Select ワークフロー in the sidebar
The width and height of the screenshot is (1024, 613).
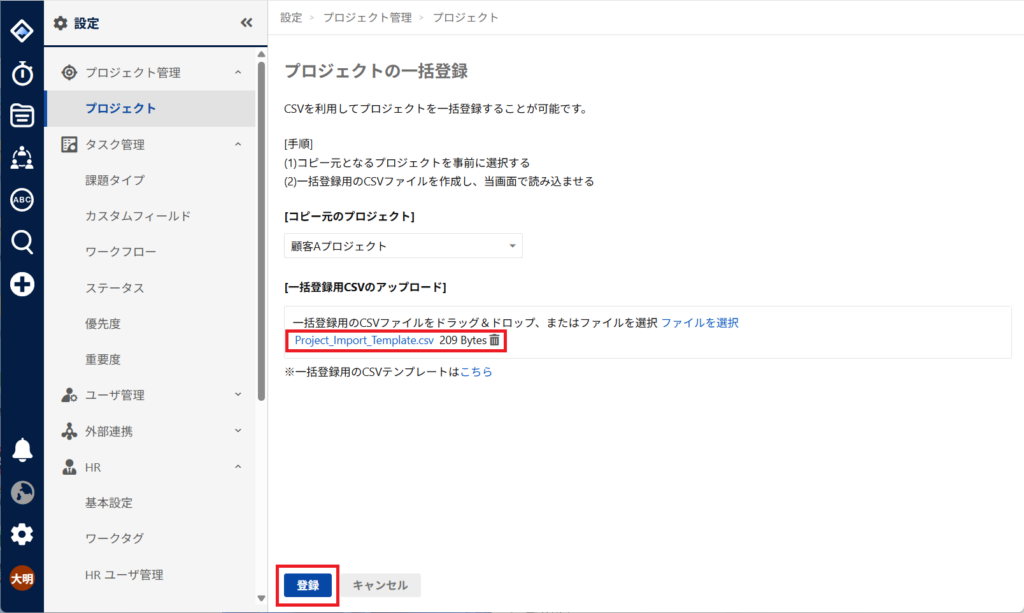pos(120,252)
